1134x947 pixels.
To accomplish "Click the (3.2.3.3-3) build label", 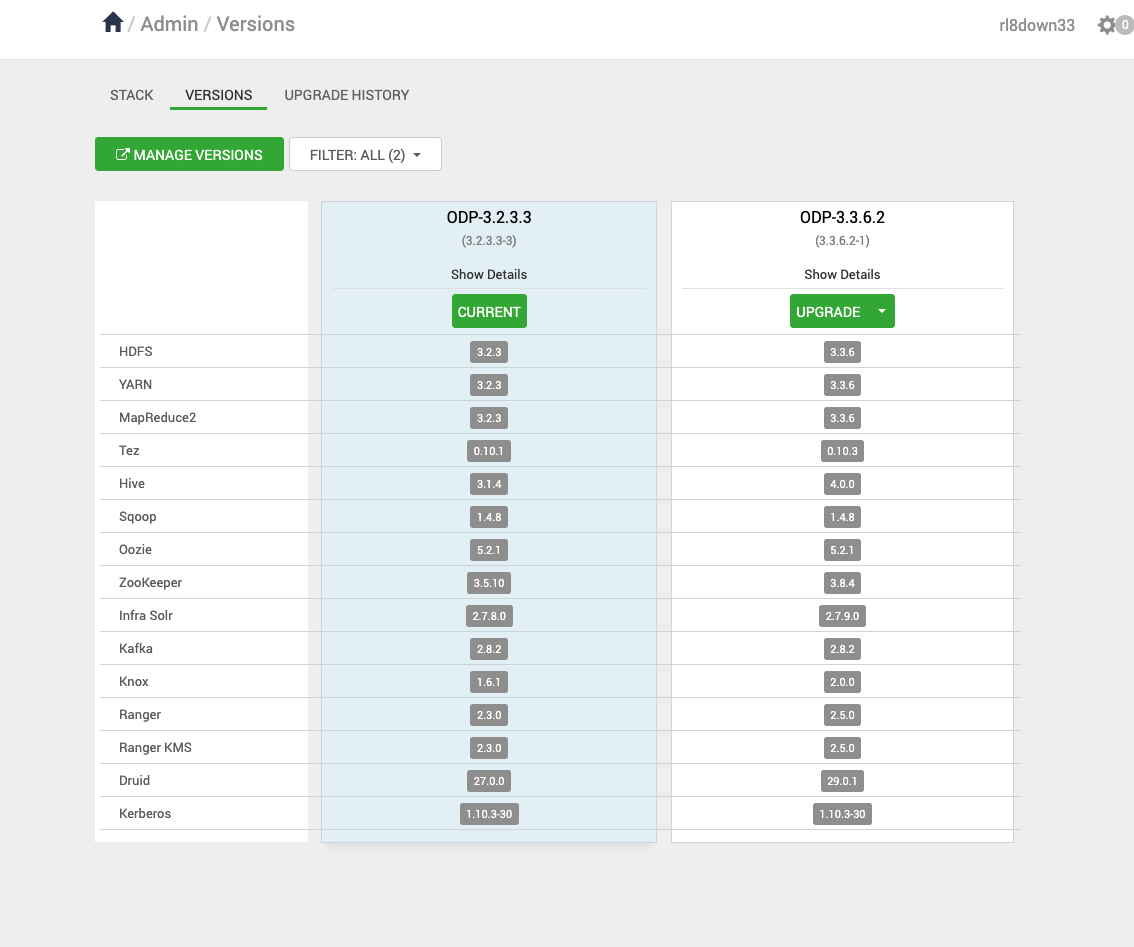I will 489,240.
